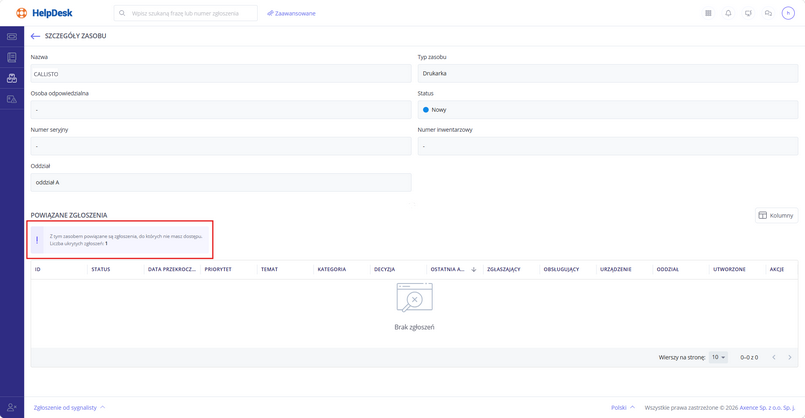Sort by URZĄDZENIE column
The height and width of the screenshot is (418, 805).
click(x=616, y=269)
